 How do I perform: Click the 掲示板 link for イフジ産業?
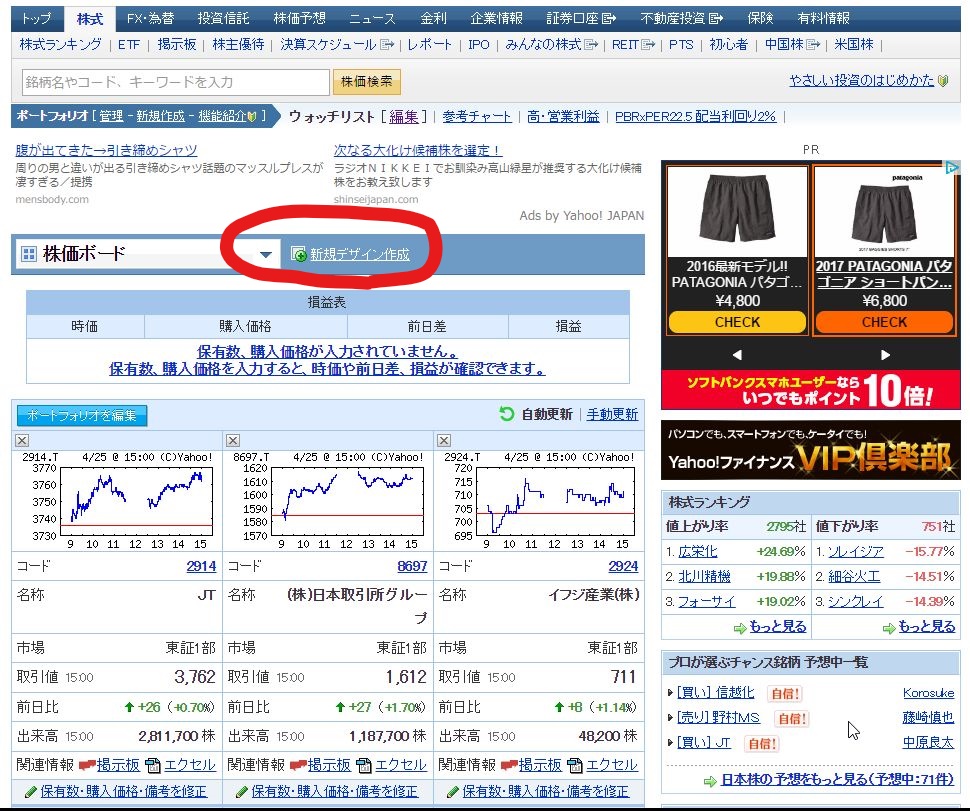point(540,765)
